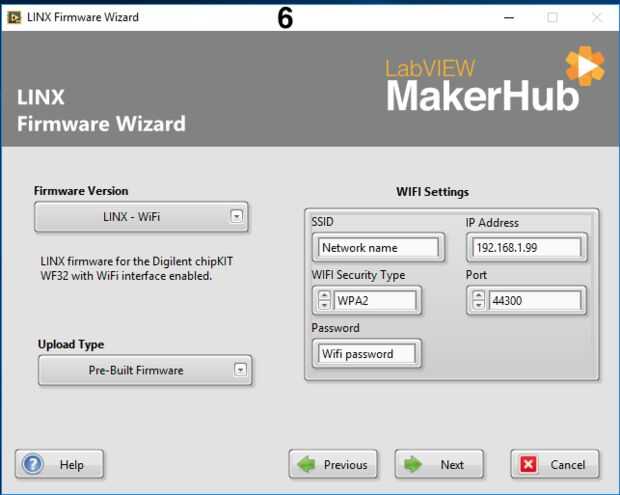Click the Upload Type dropdown arrow
The height and width of the screenshot is (495, 620).
(240, 370)
